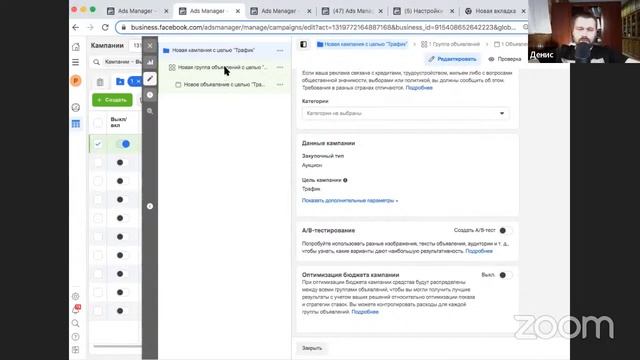Open the Facebook home icon in sidebar
The height and width of the screenshot is (360, 640).
tap(76, 47)
